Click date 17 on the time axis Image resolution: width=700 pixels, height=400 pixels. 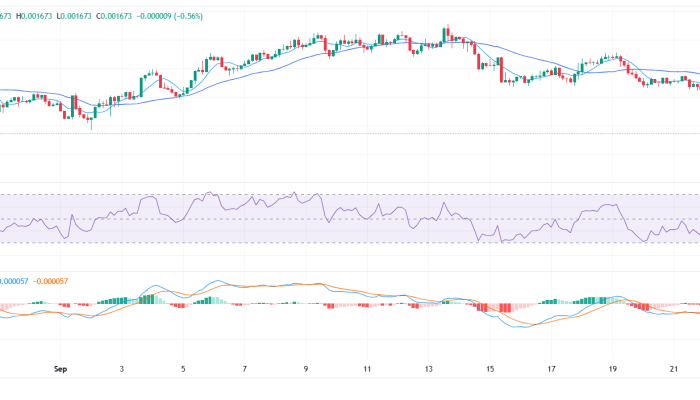pos(551,369)
